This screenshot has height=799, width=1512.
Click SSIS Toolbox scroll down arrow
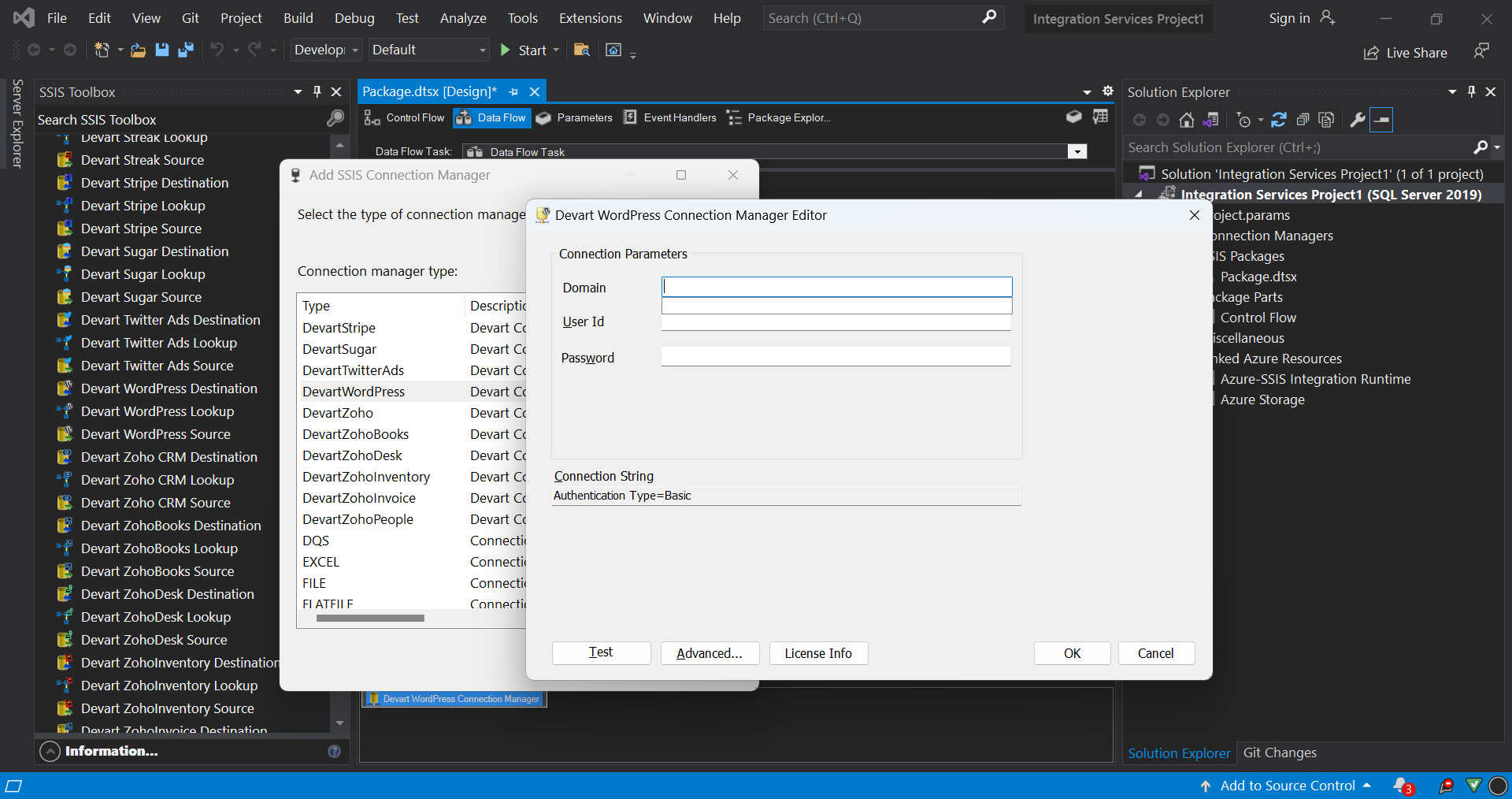tap(340, 723)
